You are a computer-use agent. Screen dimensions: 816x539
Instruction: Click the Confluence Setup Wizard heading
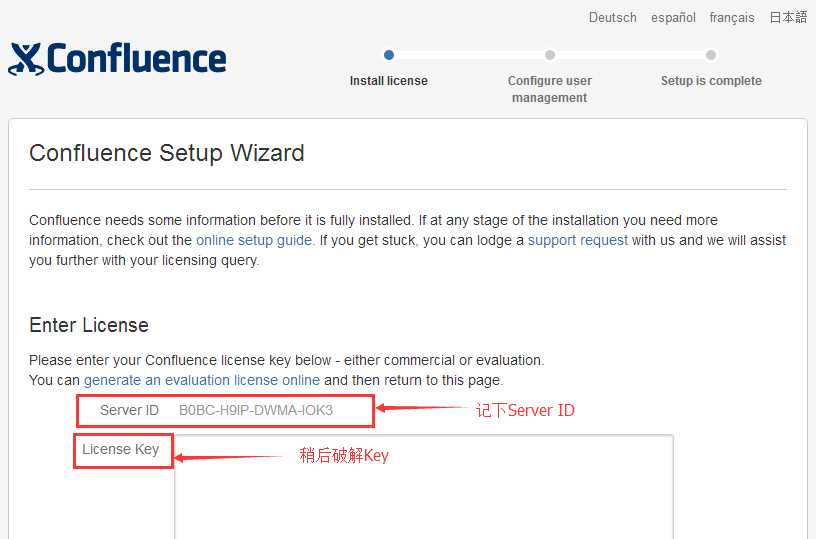coord(167,153)
